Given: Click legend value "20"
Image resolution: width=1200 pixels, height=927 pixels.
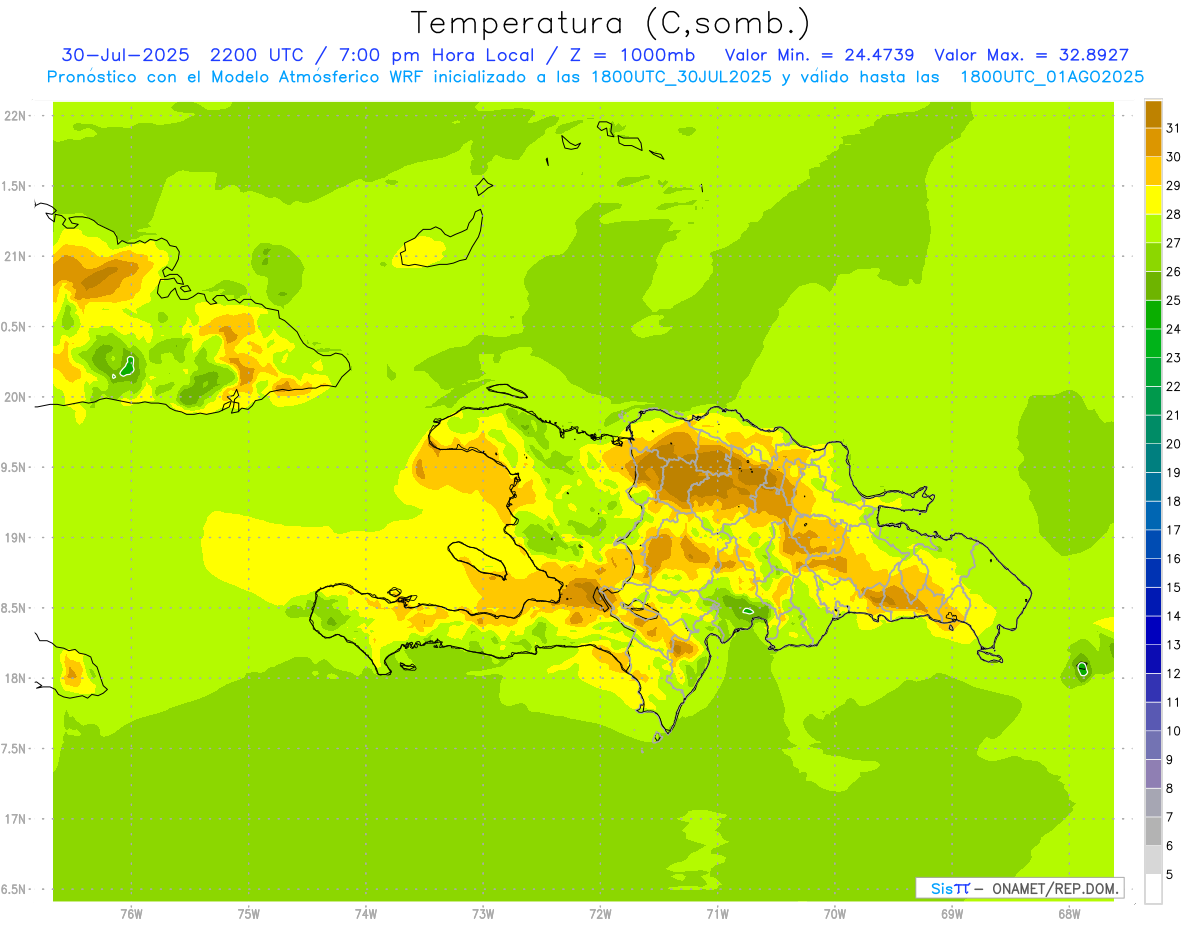Looking at the screenshot, I should pos(1173,444).
